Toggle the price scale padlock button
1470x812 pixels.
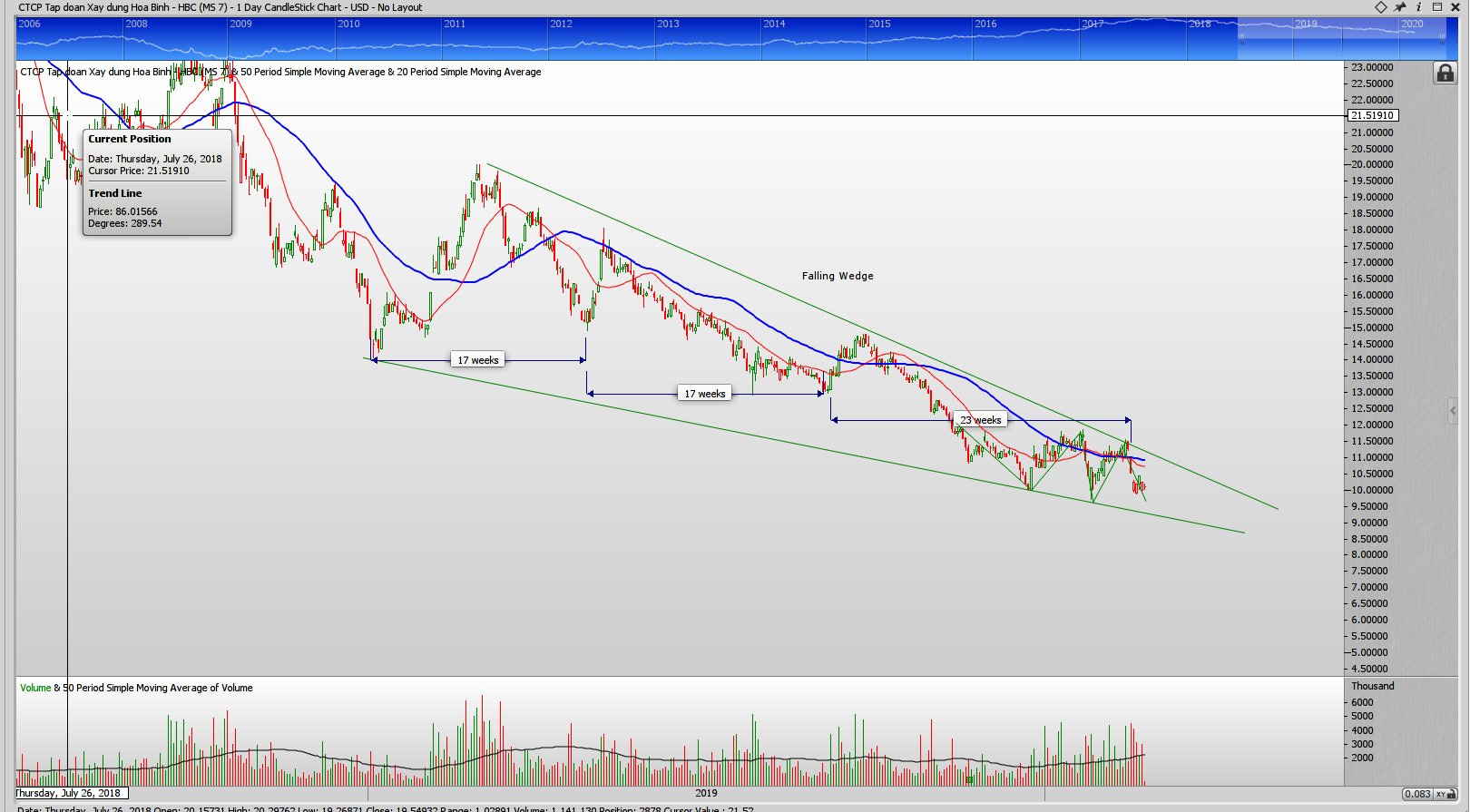[1445, 73]
